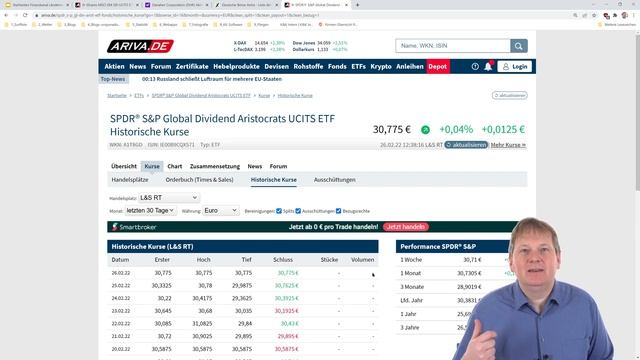The width and height of the screenshot is (640, 360).
Task: Open the red Depot menu item
Action: 438,66
